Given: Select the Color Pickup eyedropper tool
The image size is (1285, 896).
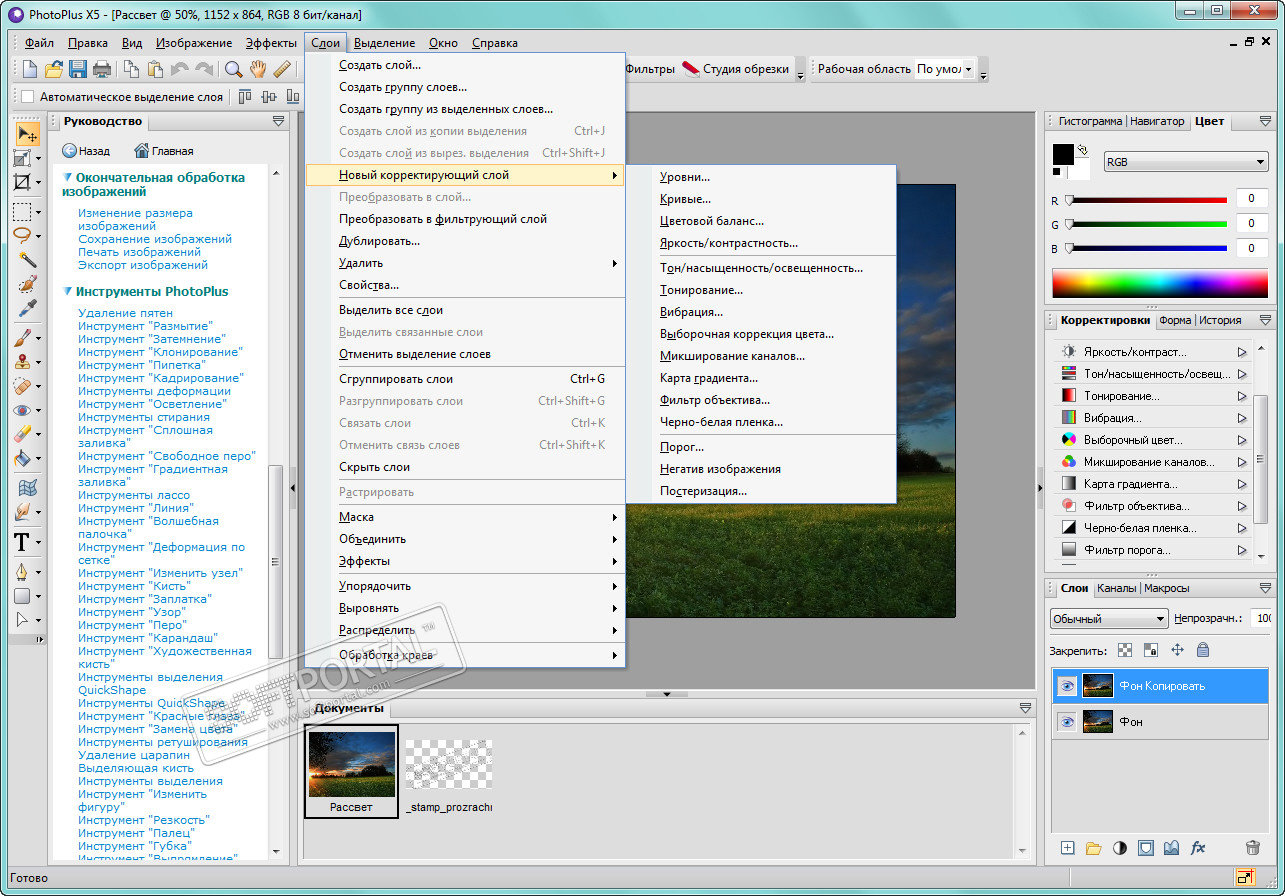Looking at the screenshot, I should pyautogui.click(x=26, y=309).
